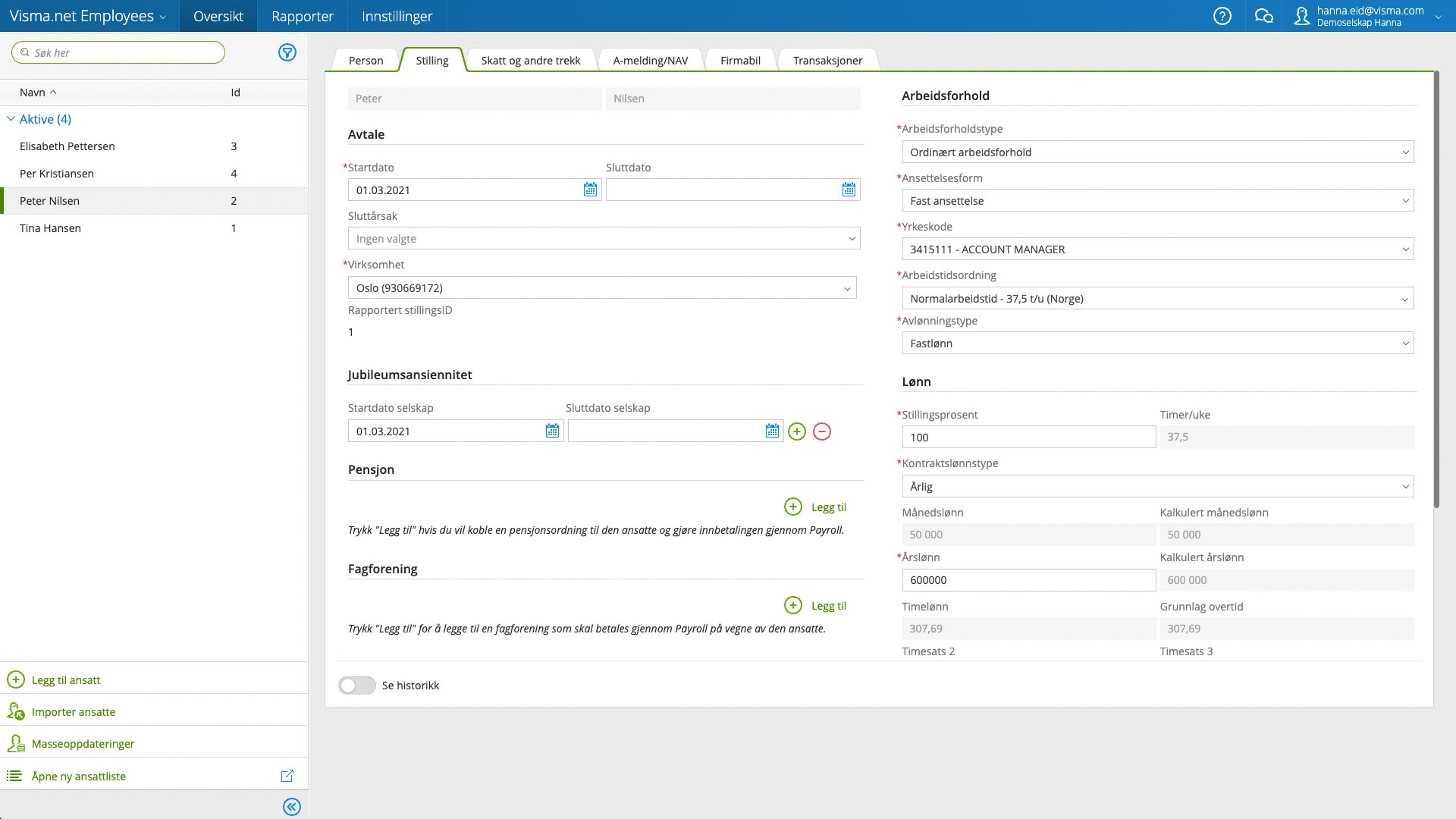The image size is (1456, 819).
Task: Click Legg til ansatt link
Action: point(65,679)
